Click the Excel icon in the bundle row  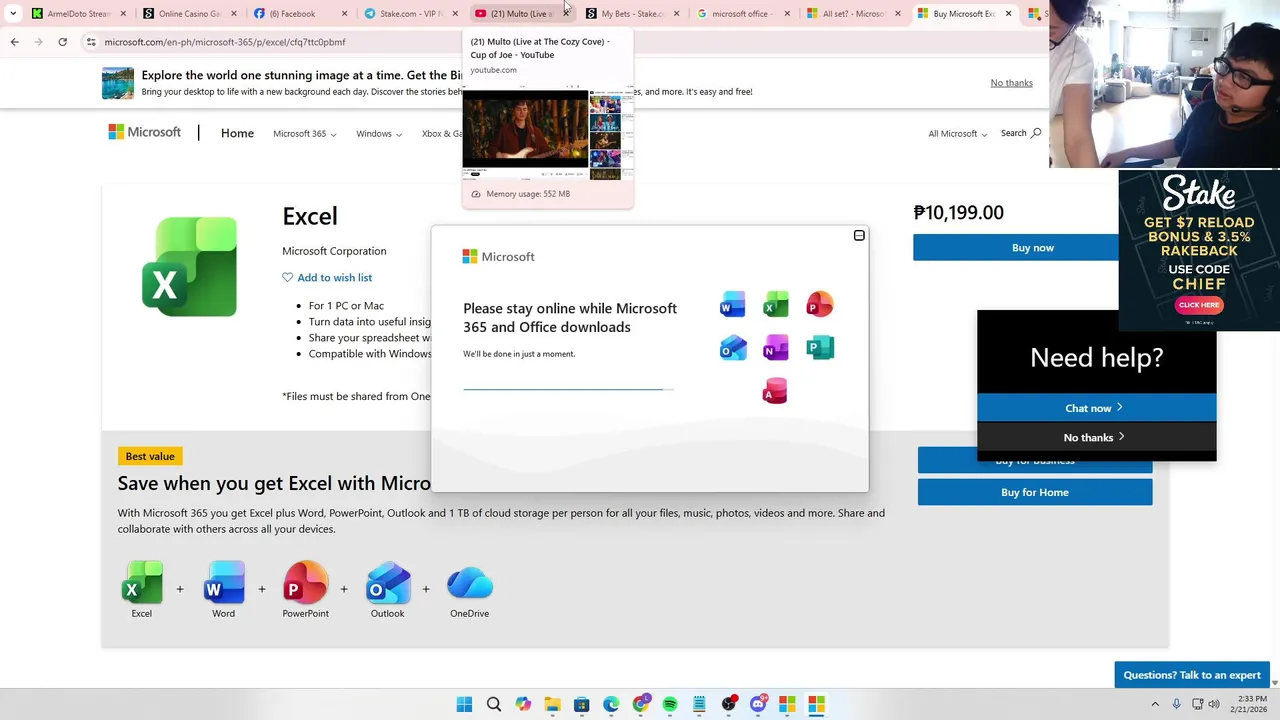(x=142, y=583)
